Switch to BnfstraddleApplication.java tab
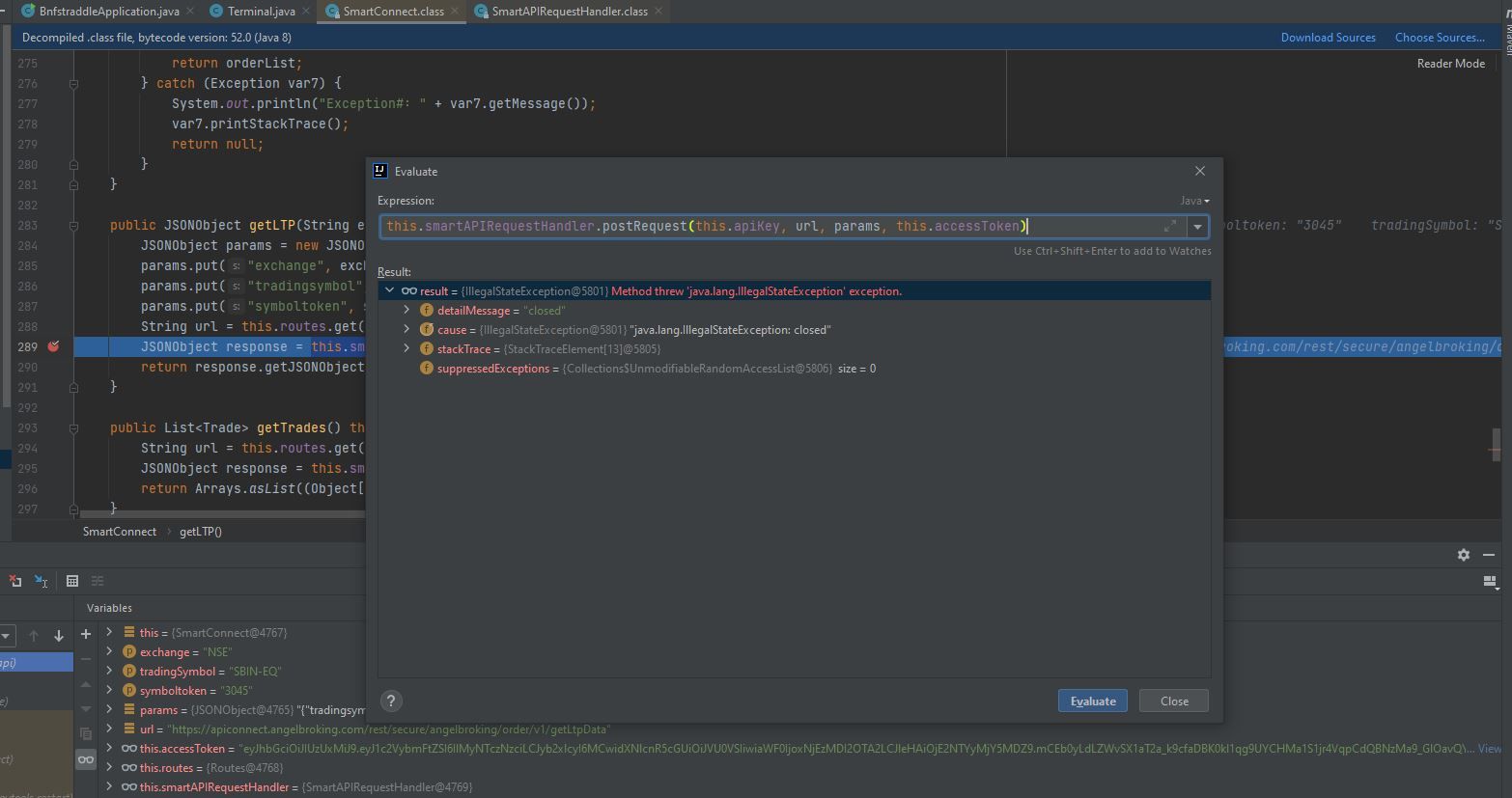 [109, 12]
